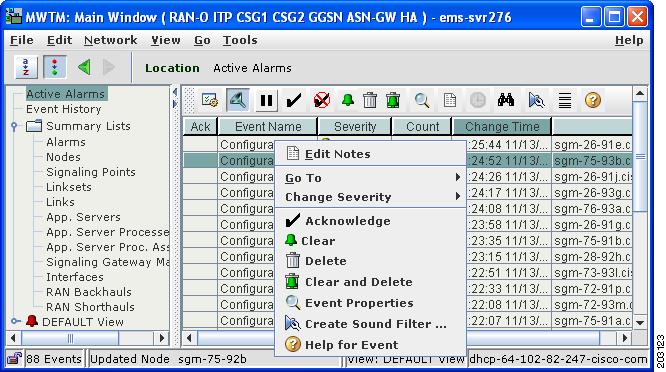Open the File menu
The image size is (666, 372).
click(22, 40)
